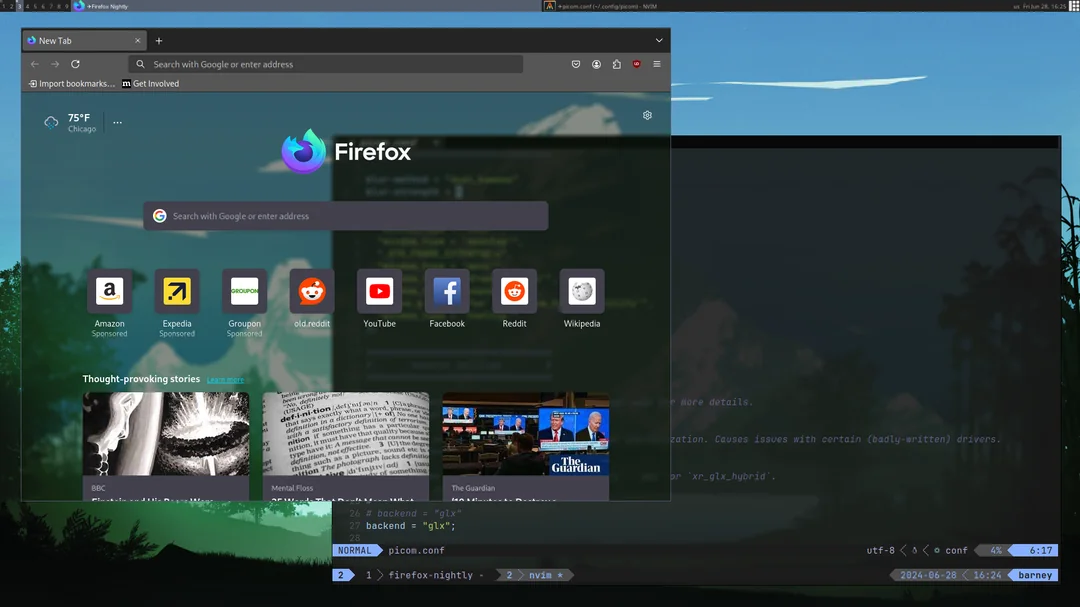Screen dimensions: 1080x607
Task: Click the Google G icon in search box
Action: coord(160,216)
